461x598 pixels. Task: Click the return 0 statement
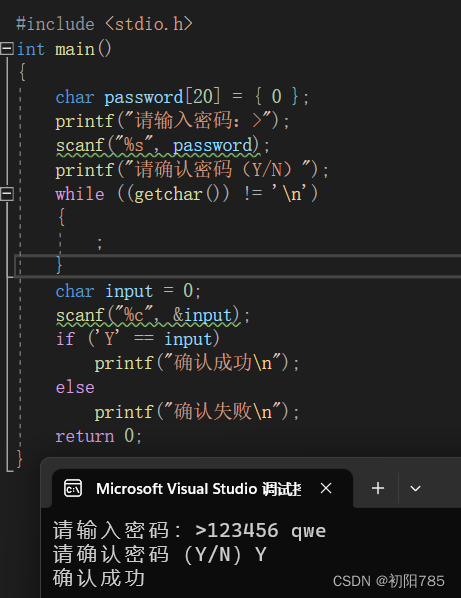pyautogui.click(x=98, y=436)
